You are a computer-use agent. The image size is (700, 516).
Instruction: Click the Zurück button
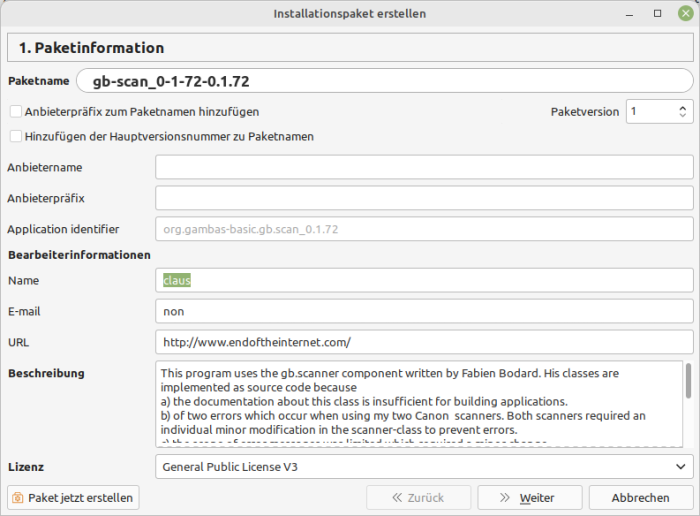click(x=418, y=497)
